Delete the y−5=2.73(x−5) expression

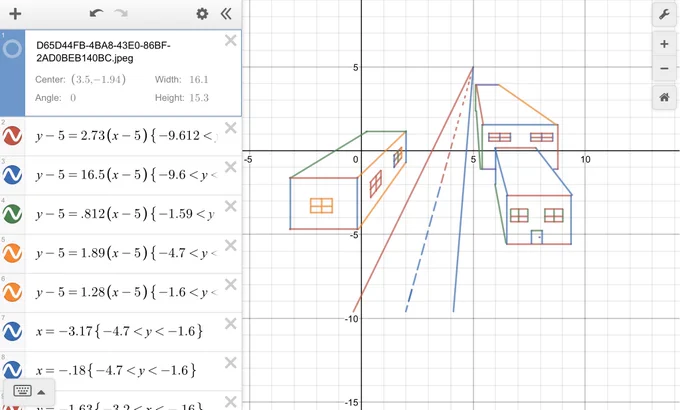(231, 128)
